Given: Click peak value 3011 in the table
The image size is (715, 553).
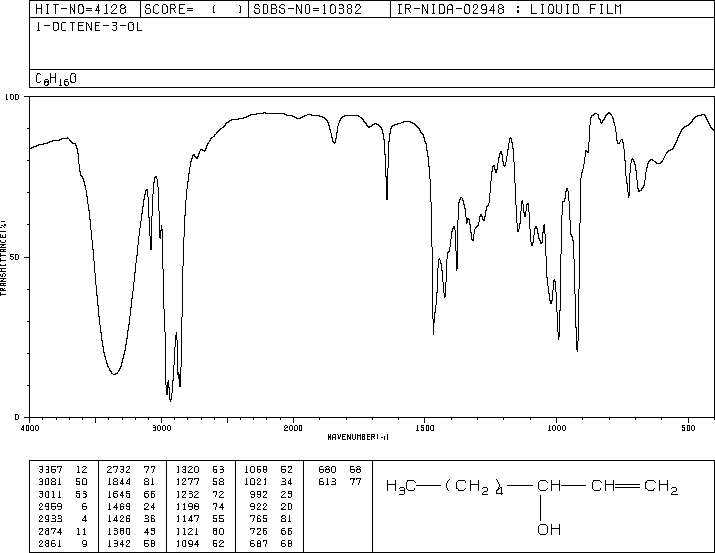Looking at the screenshot, I should (x=50, y=494).
